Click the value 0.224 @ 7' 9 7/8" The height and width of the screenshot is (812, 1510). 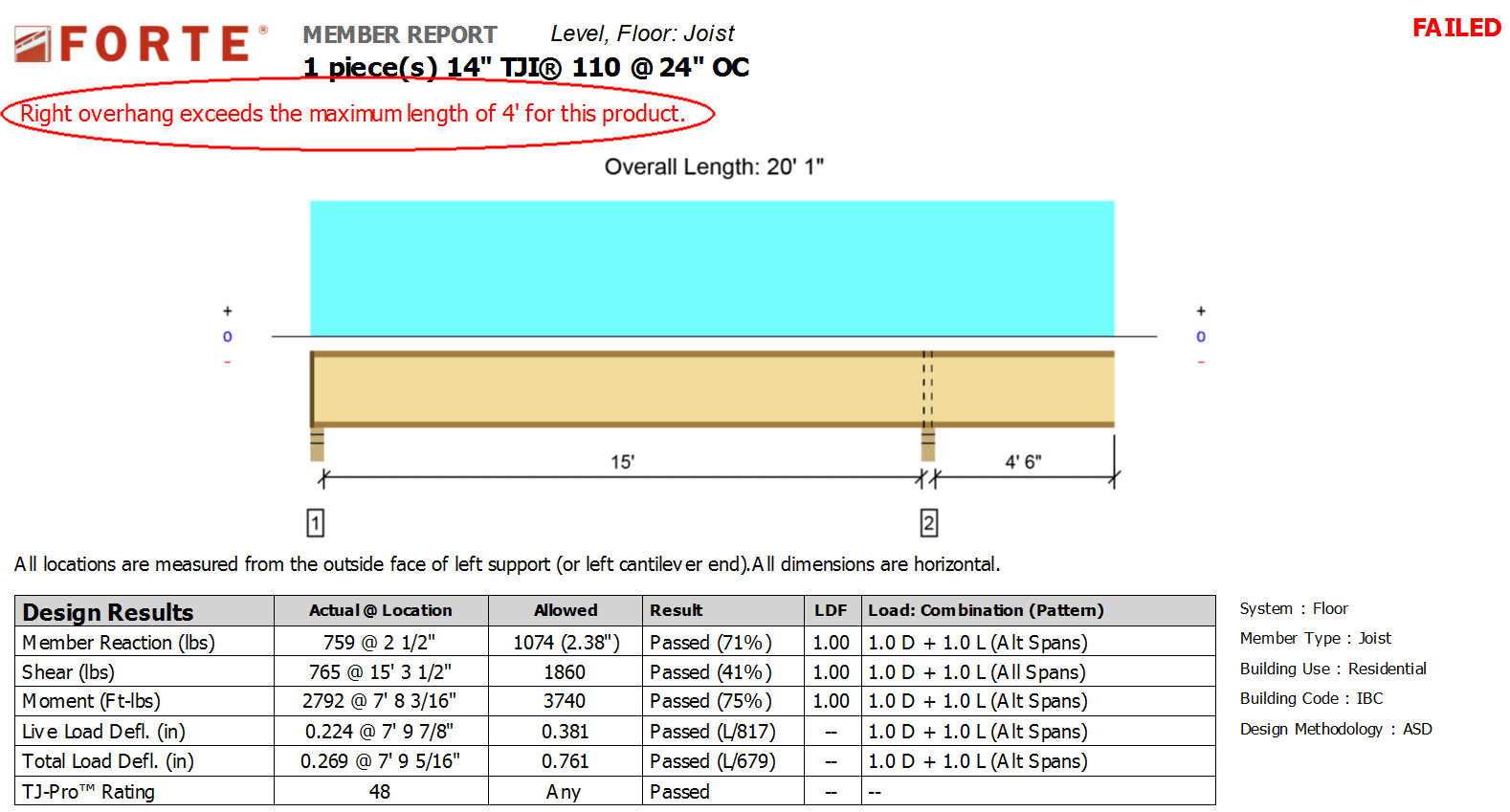pyautogui.click(x=379, y=732)
